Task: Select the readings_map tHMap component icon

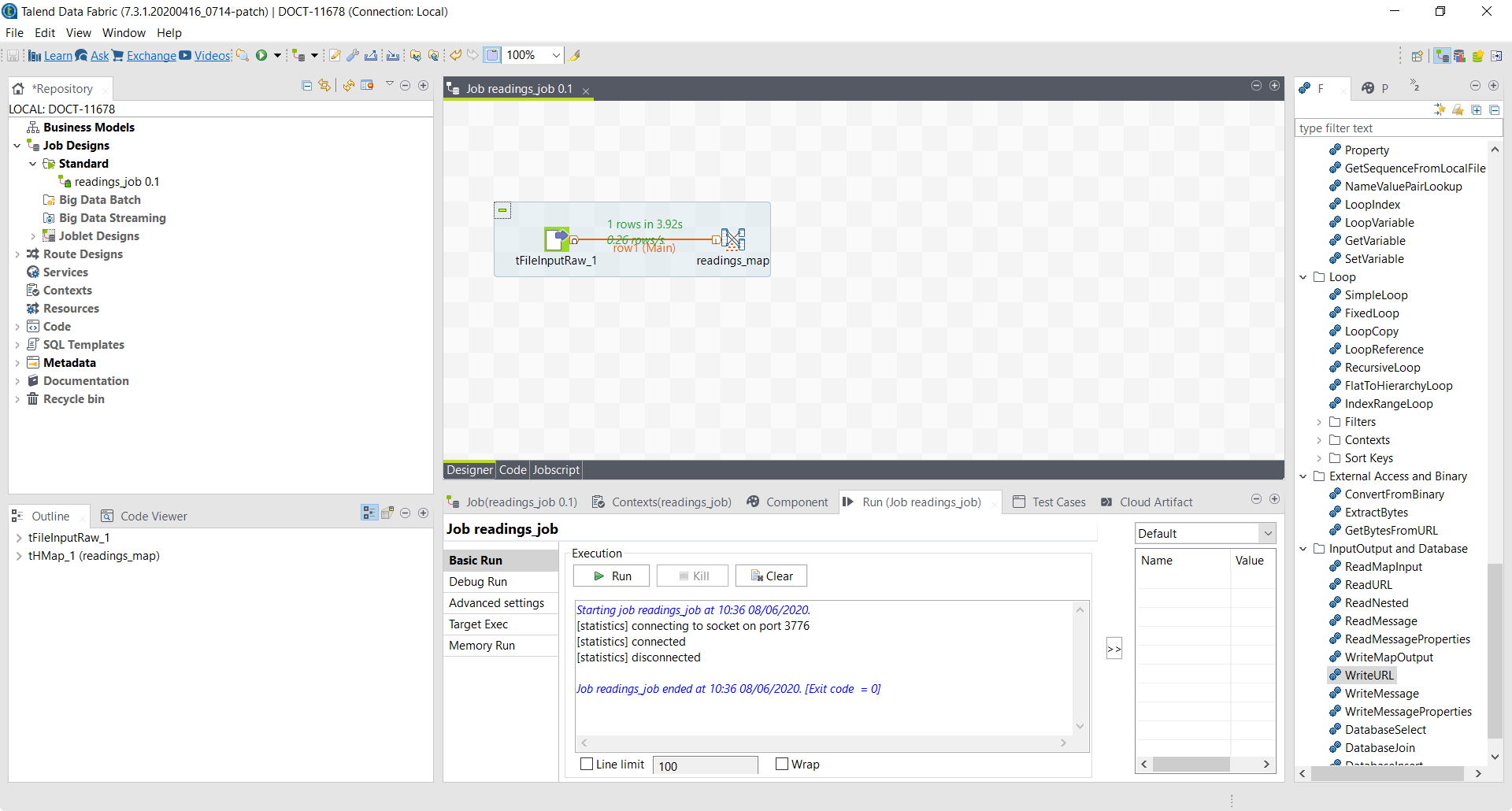Action: [x=733, y=239]
